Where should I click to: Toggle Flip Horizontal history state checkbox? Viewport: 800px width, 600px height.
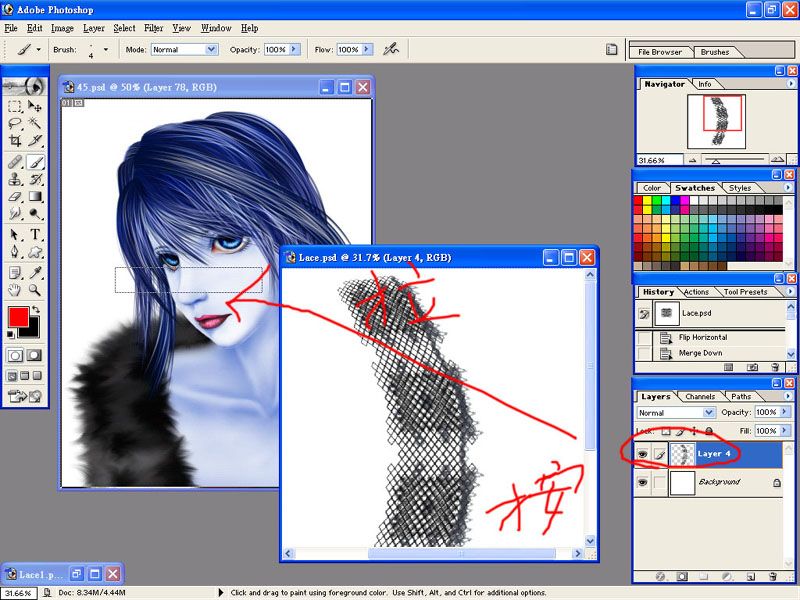[644, 338]
